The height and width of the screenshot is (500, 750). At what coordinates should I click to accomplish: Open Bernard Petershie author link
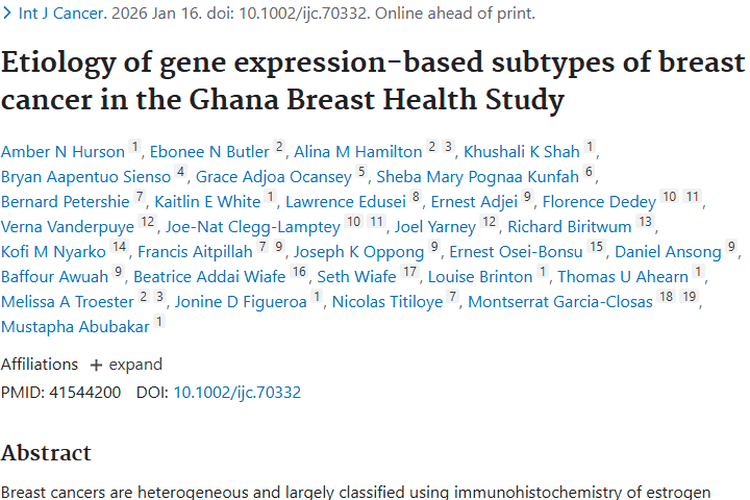click(65, 202)
